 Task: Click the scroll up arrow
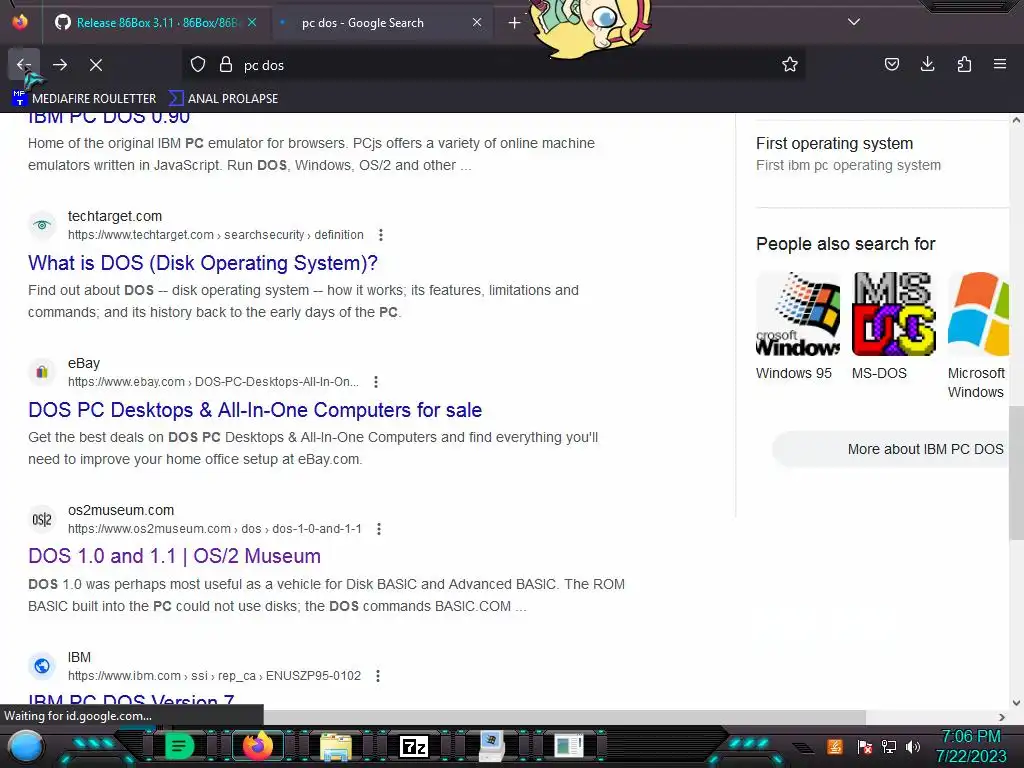pyautogui.click(x=1016, y=120)
